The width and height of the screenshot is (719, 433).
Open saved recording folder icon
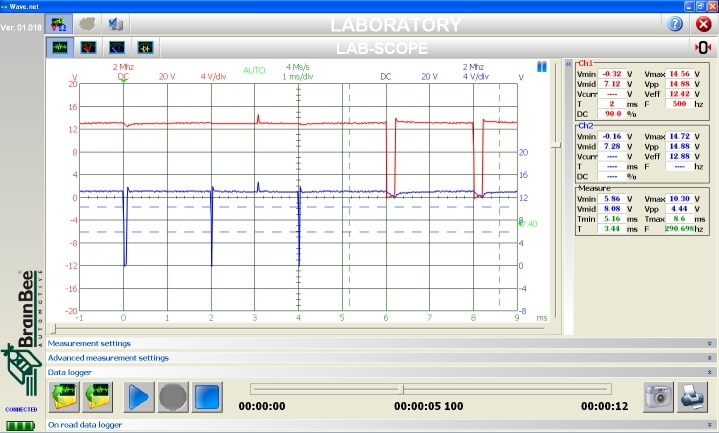64,397
